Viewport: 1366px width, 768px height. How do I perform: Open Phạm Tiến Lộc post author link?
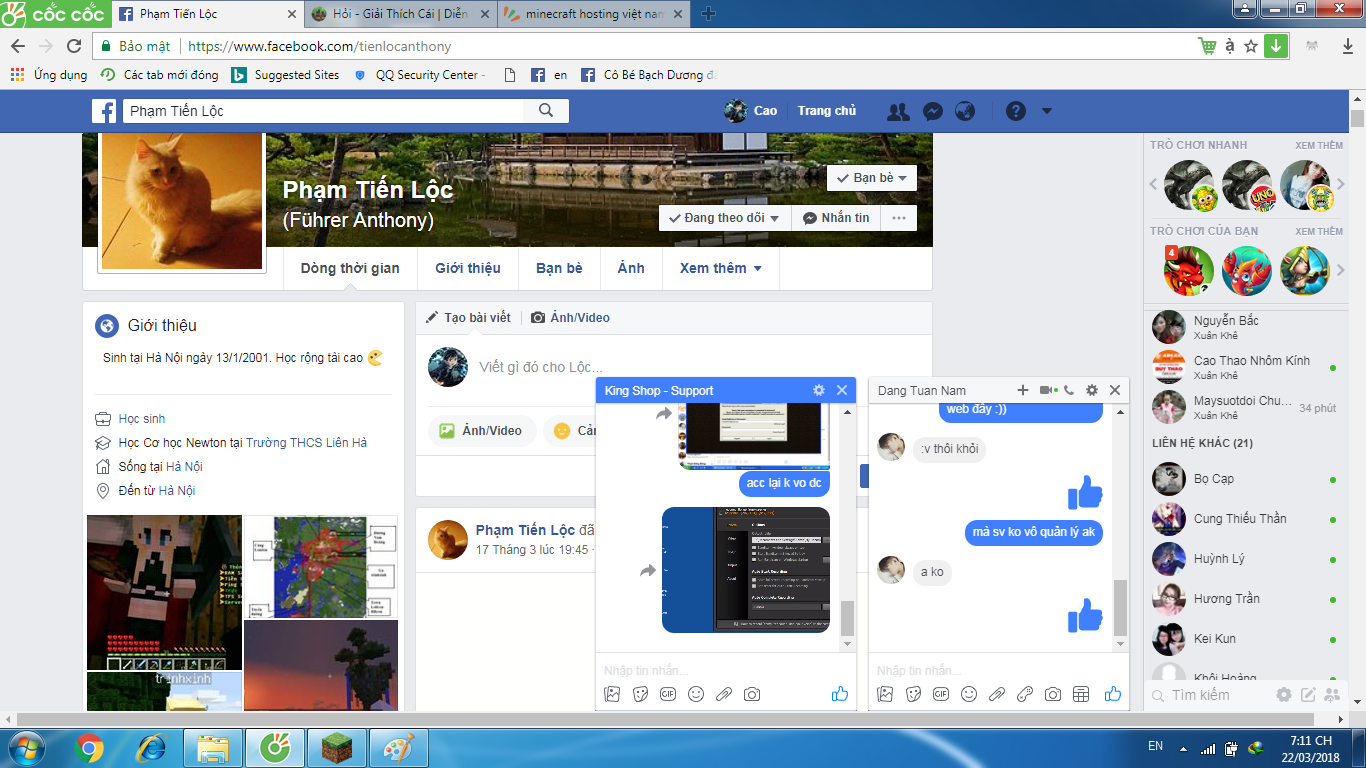point(525,530)
